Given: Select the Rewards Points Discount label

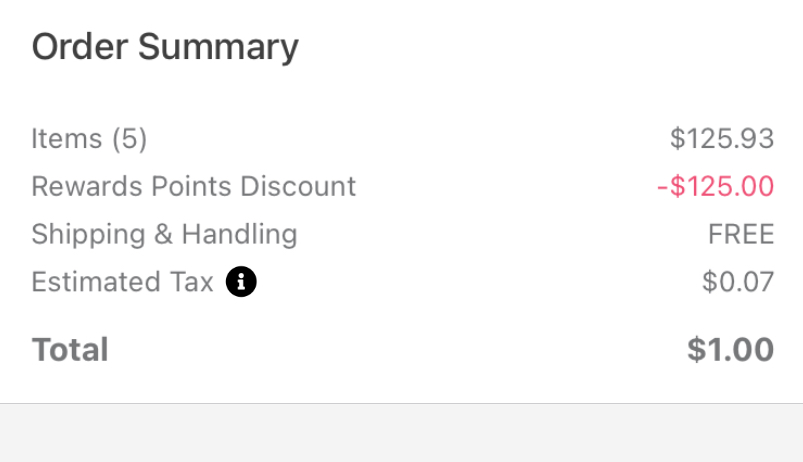Looking at the screenshot, I should (194, 186).
